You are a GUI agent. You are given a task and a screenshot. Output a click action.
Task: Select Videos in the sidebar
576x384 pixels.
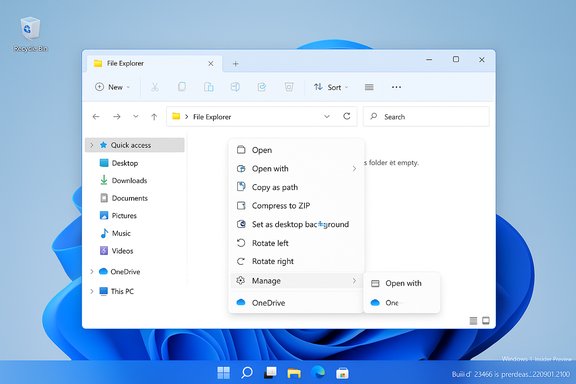point(116,251)
